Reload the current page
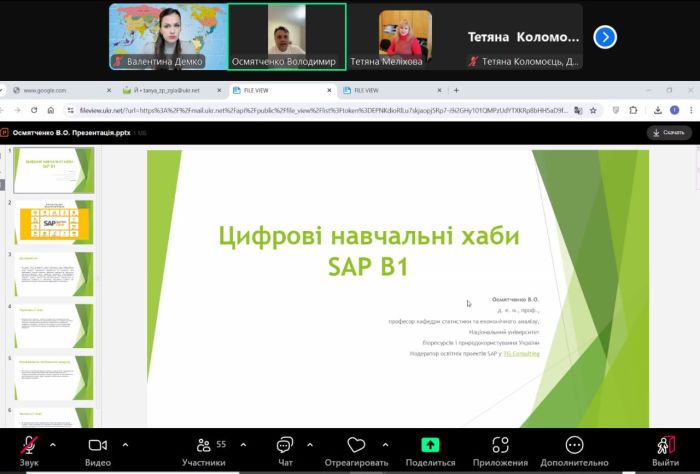This screenshot has height=474, width=700. pyautogui.click(x=34, y=110)
